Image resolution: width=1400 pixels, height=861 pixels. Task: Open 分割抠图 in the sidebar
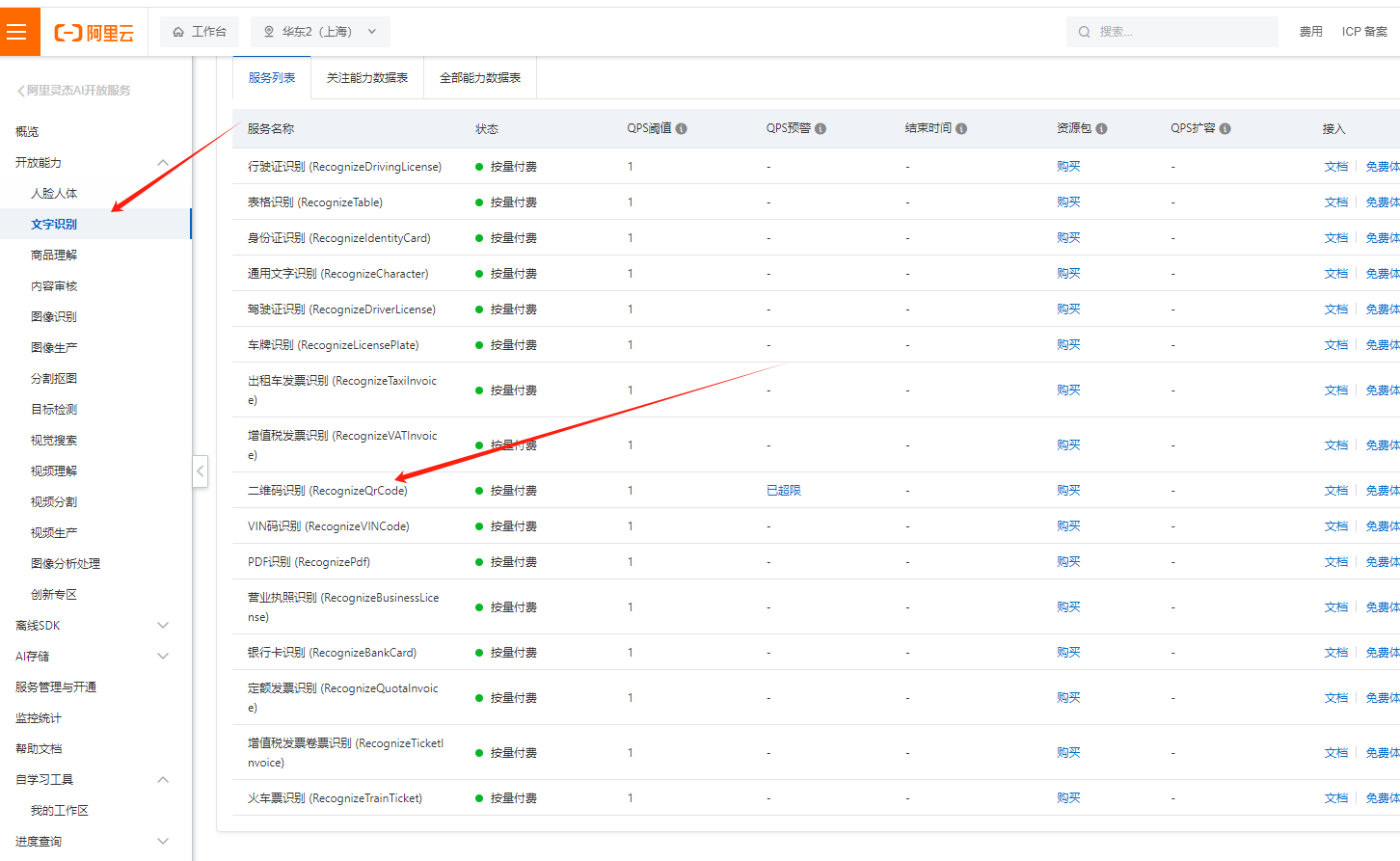point(54,379)
